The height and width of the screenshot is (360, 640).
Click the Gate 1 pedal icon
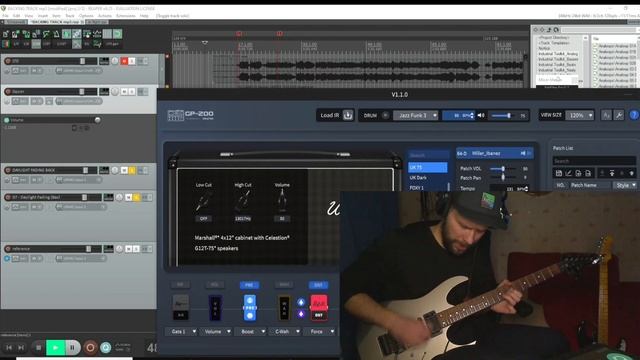tap(180, 307)
